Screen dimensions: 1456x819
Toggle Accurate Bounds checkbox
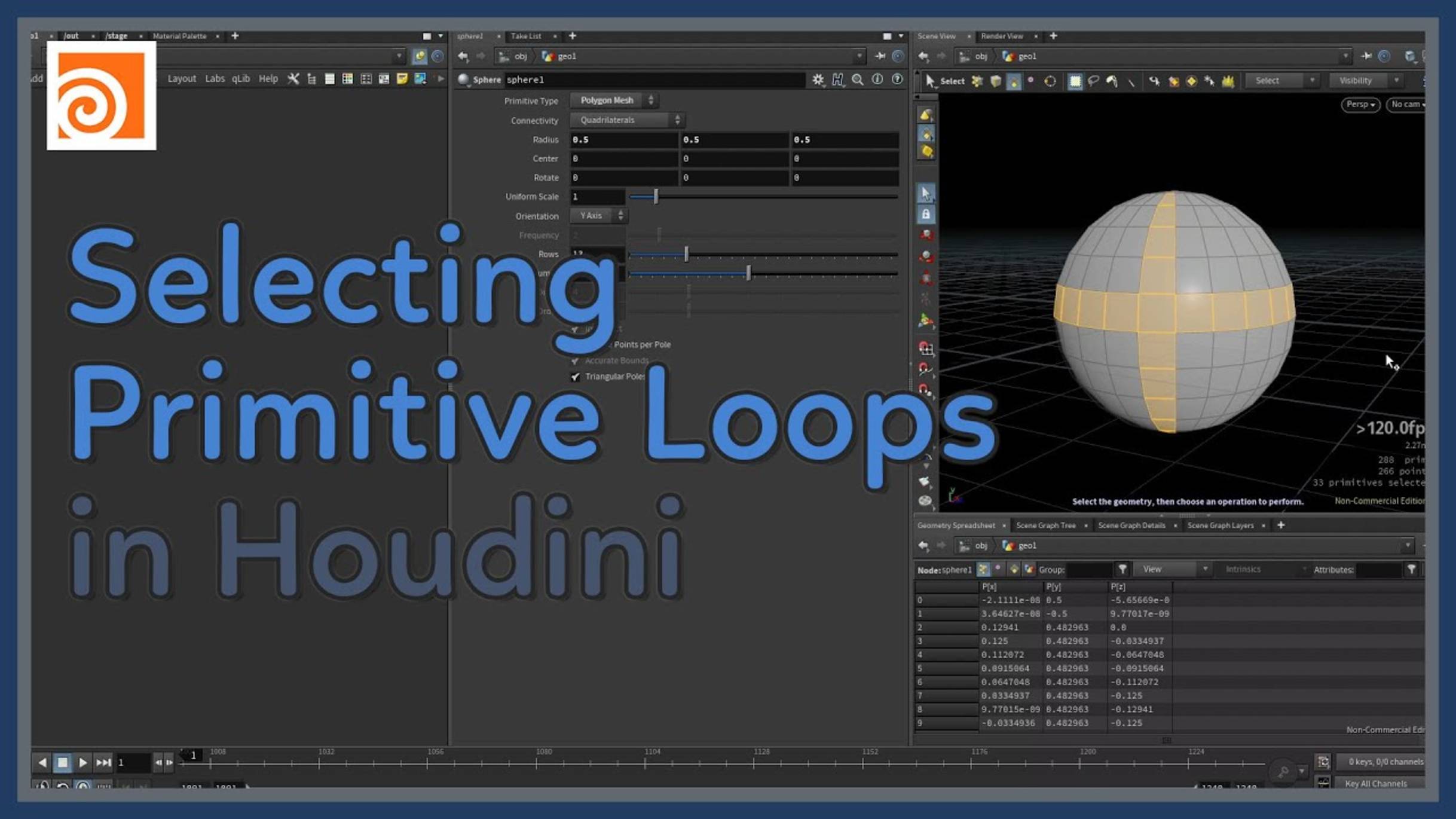pos(575,360)
